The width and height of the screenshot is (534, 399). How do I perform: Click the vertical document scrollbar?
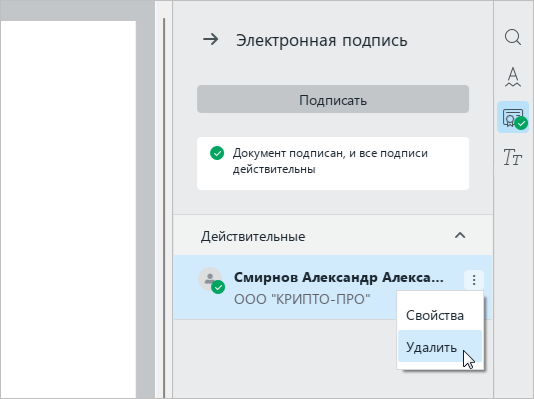pyautogui.click(x=164, y=208)
